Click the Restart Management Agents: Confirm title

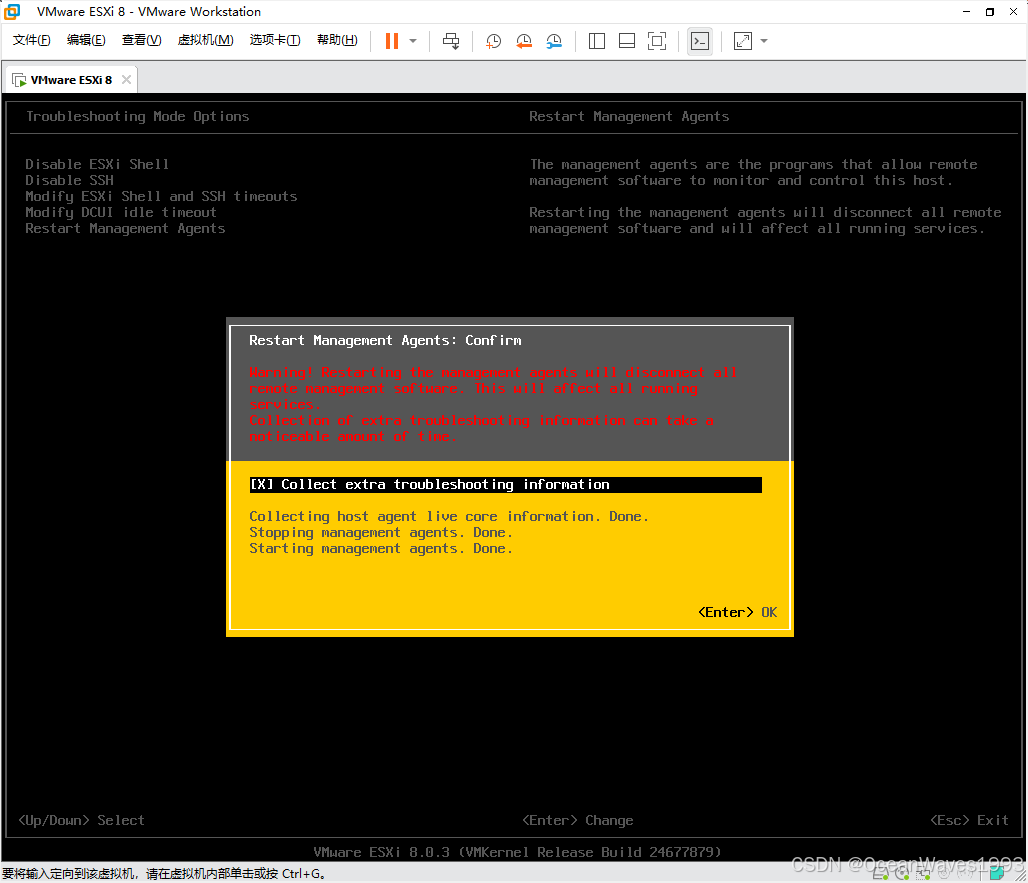386,340
